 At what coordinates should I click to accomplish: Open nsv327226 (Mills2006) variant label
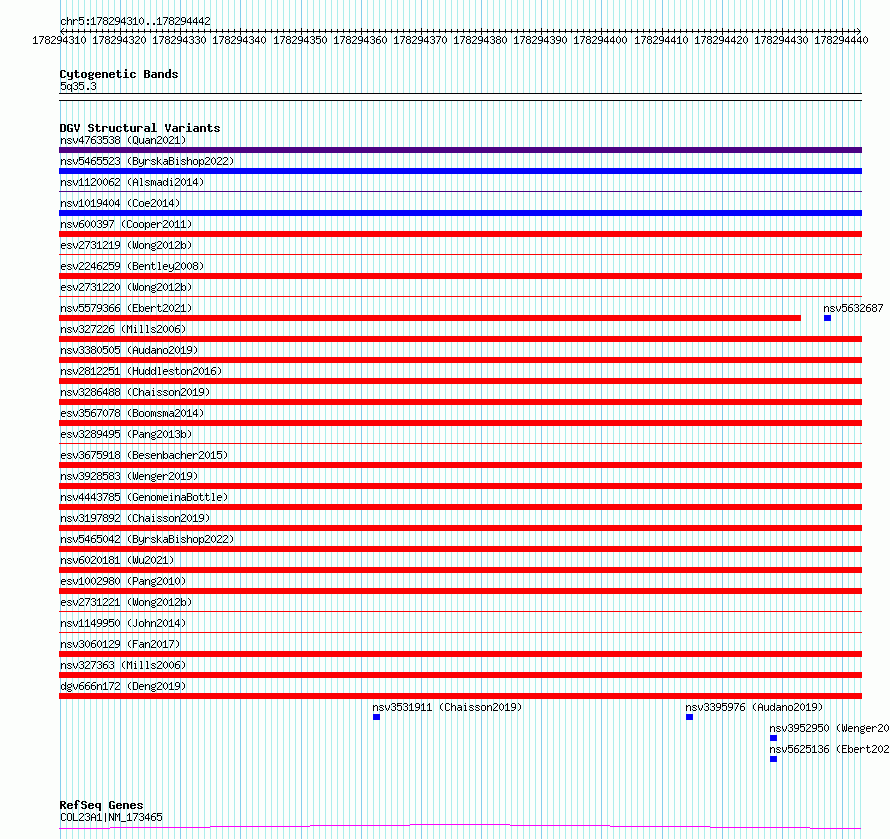tap(123, 329)
